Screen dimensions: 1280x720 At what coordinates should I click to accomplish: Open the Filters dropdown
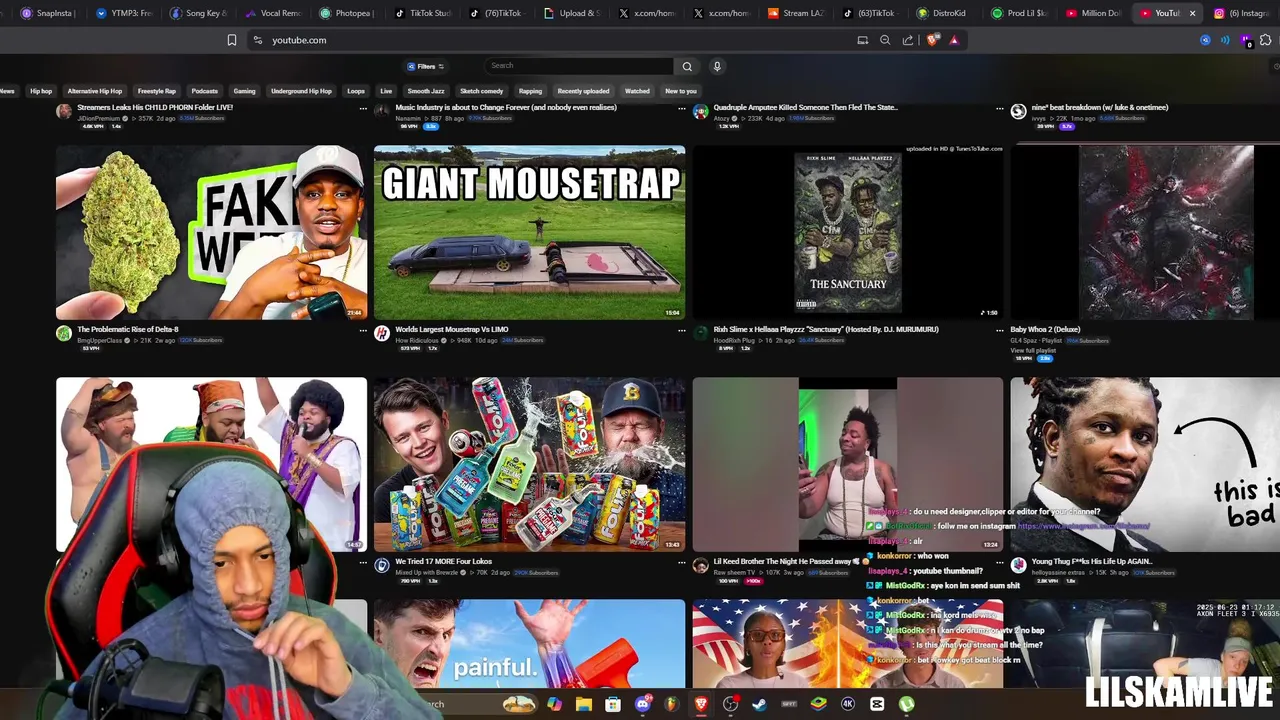point(425,66)
